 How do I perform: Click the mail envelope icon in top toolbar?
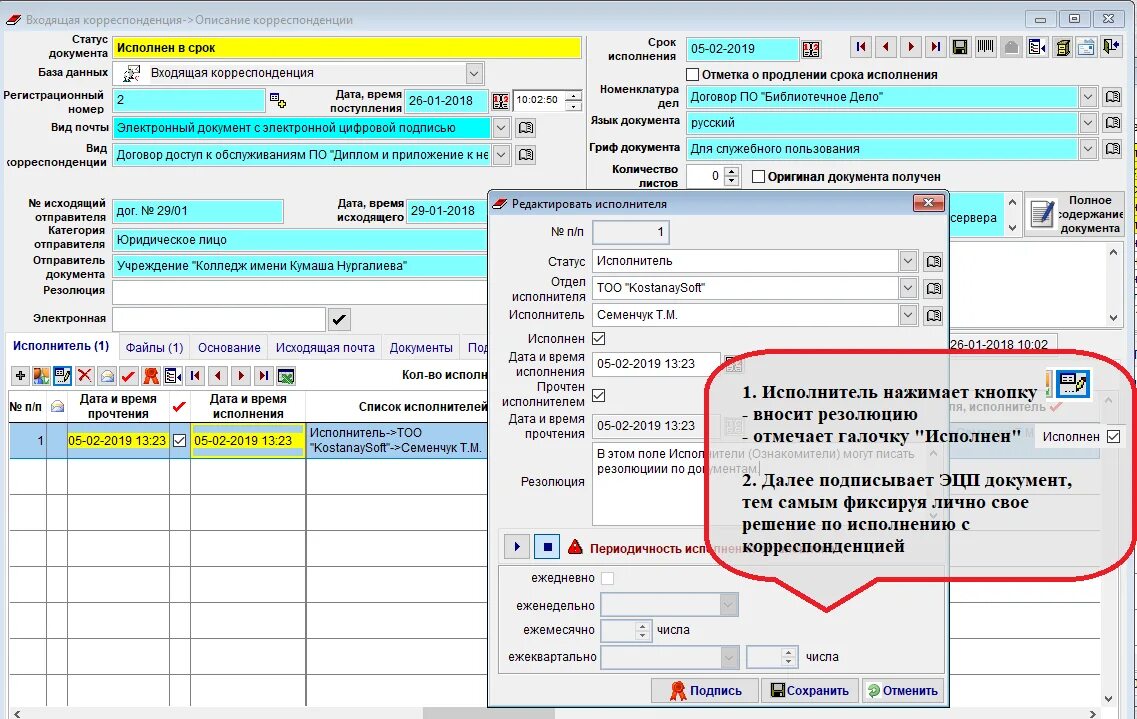1086,47
